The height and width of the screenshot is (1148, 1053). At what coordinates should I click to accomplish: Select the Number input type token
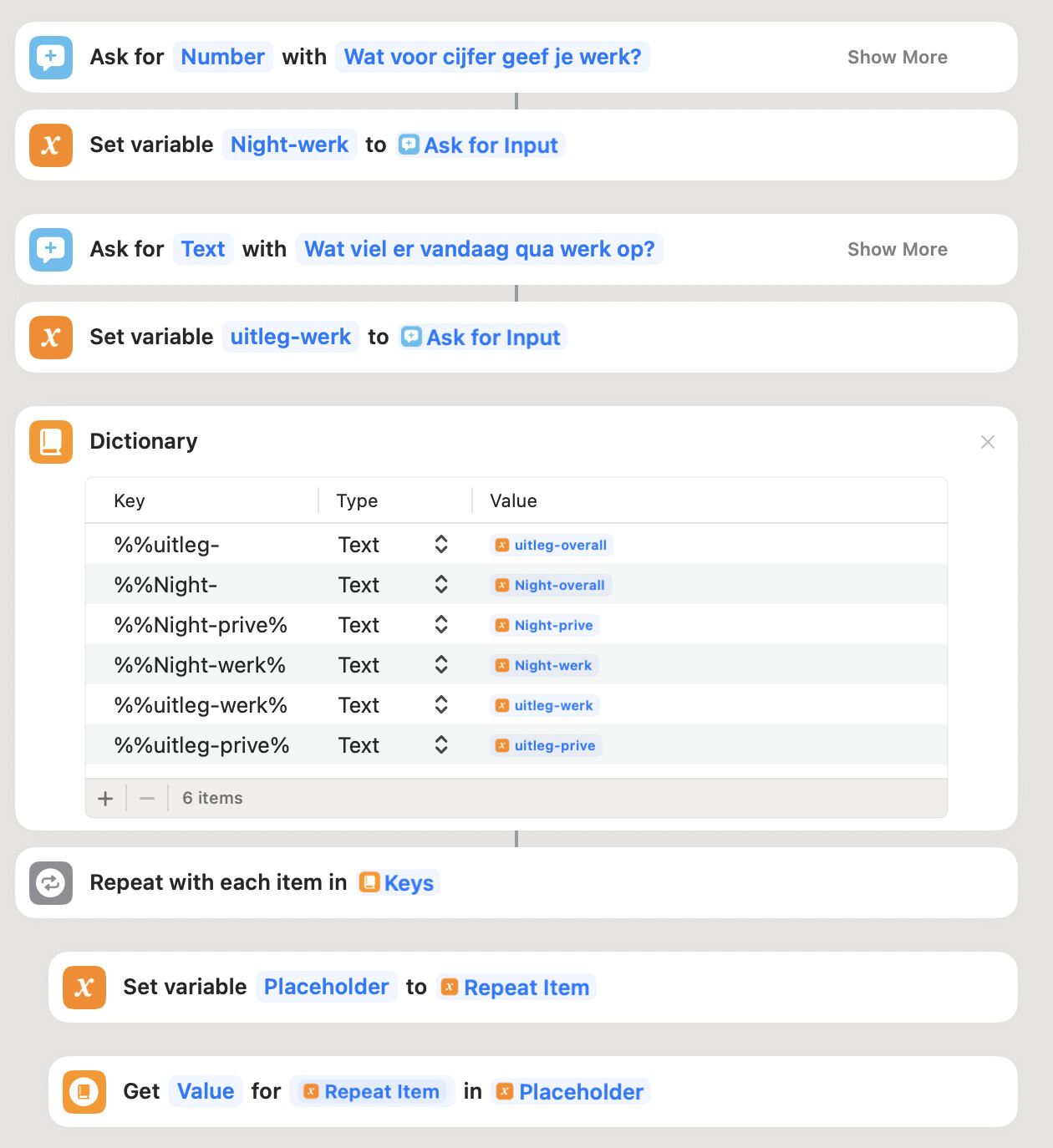[x=222, y=58]
